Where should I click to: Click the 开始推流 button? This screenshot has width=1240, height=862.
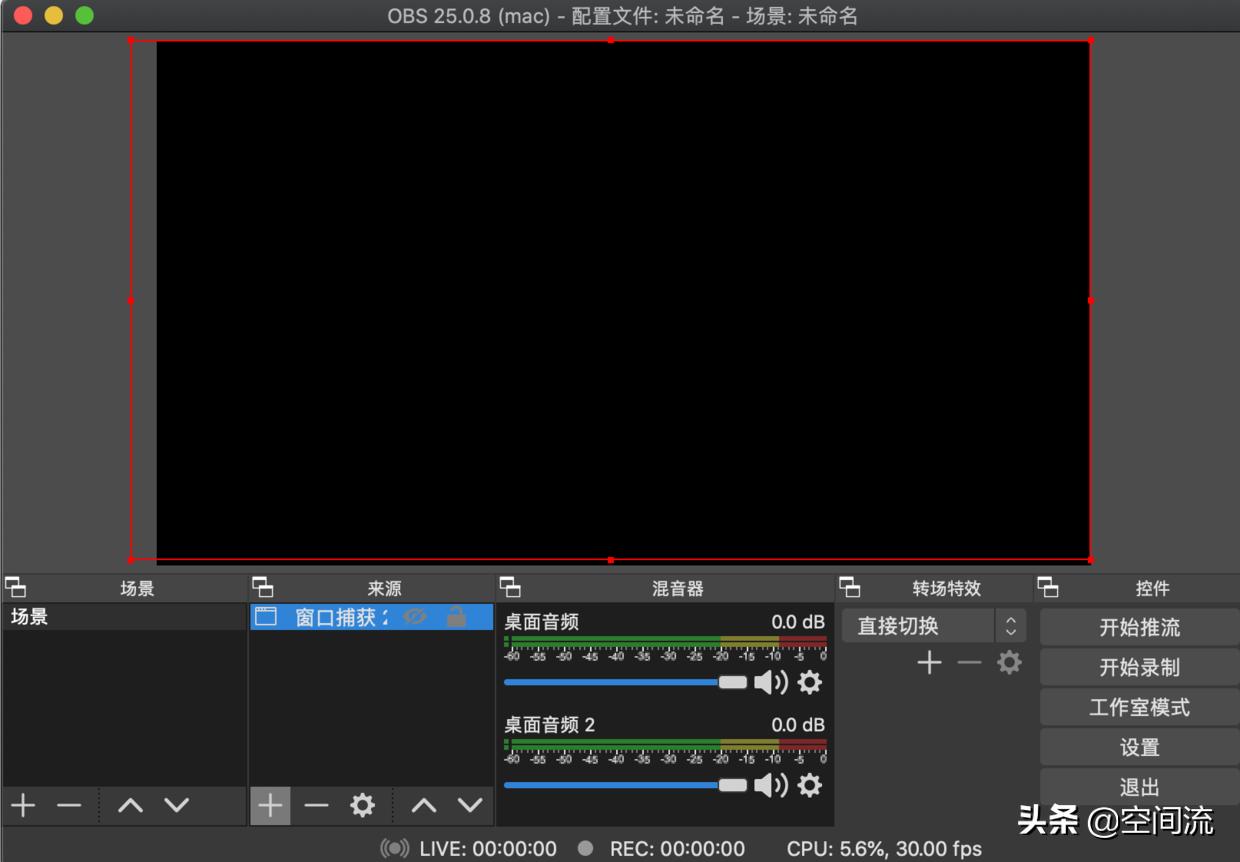pyautogui.click(x=1139, y=628)
